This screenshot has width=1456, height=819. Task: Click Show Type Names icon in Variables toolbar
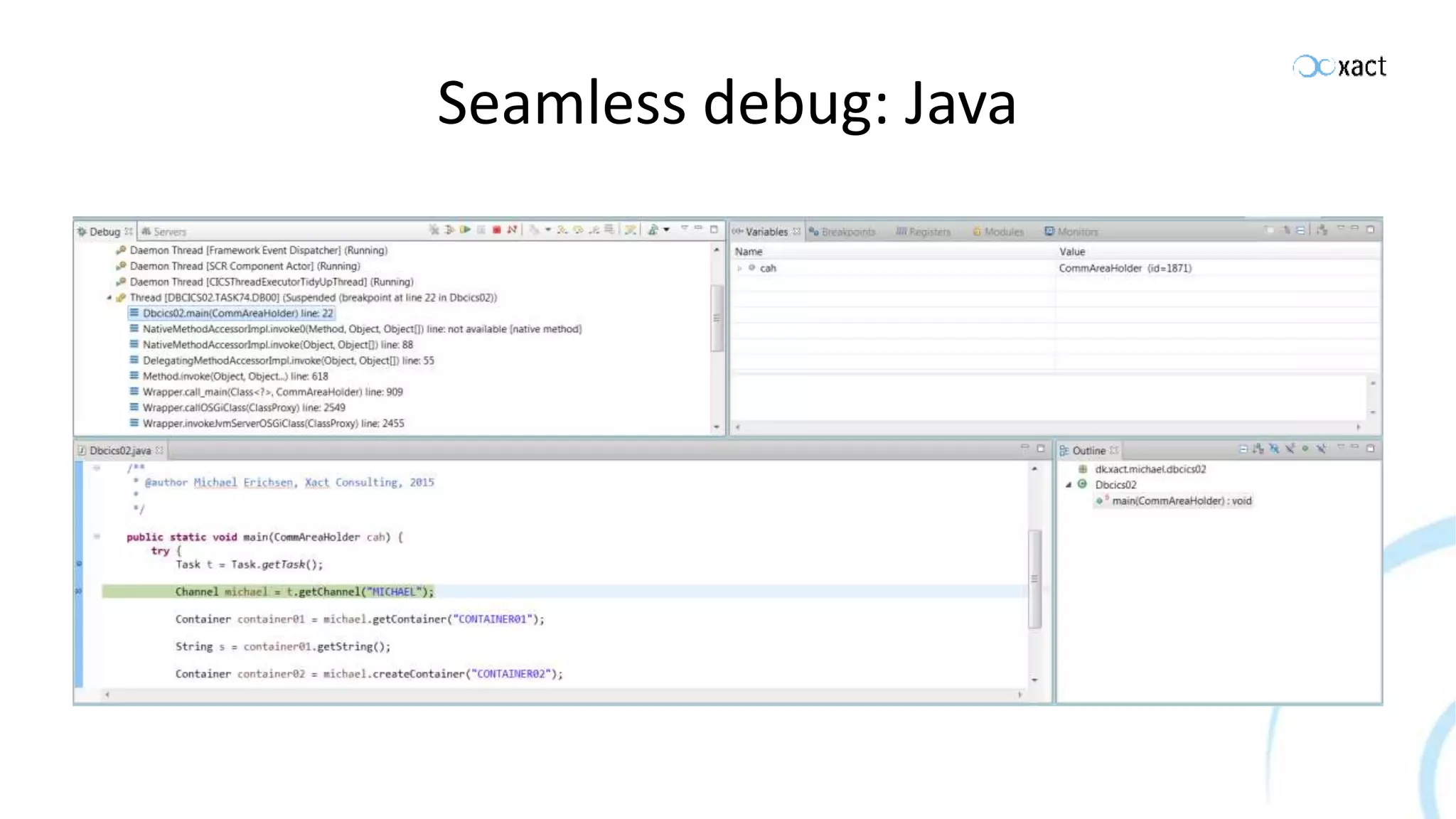pos(1269,230)
